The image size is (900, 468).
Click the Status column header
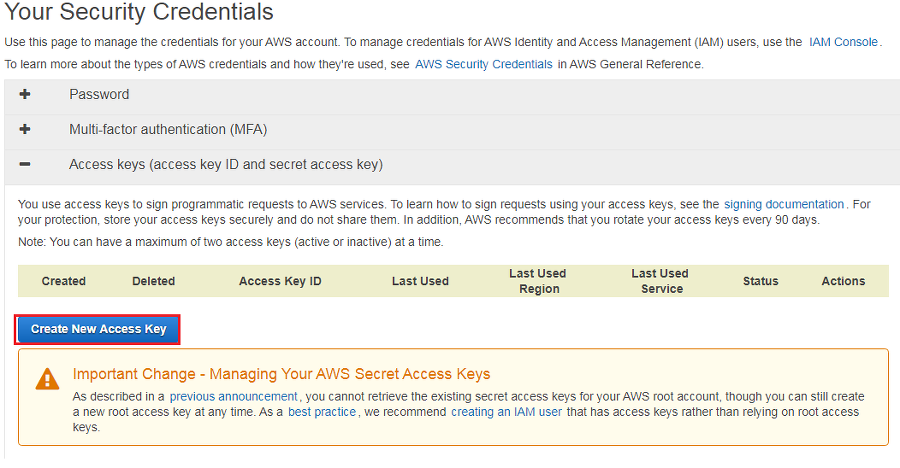(761, 281)
